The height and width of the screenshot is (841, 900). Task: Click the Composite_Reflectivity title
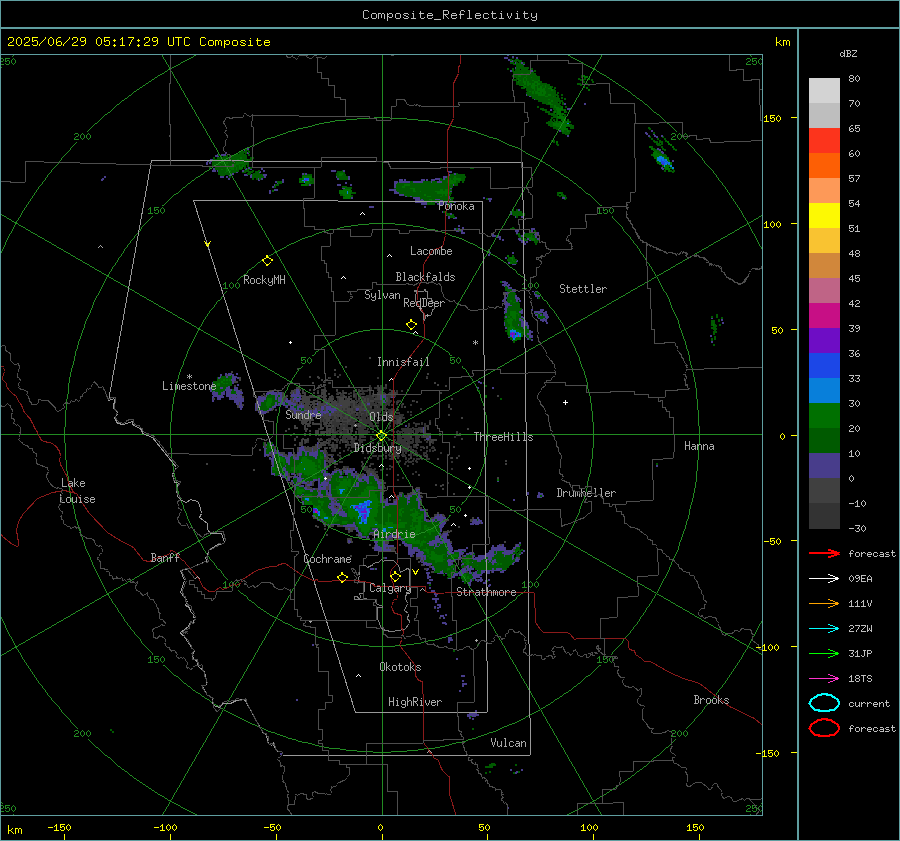[x=450, y=15]
